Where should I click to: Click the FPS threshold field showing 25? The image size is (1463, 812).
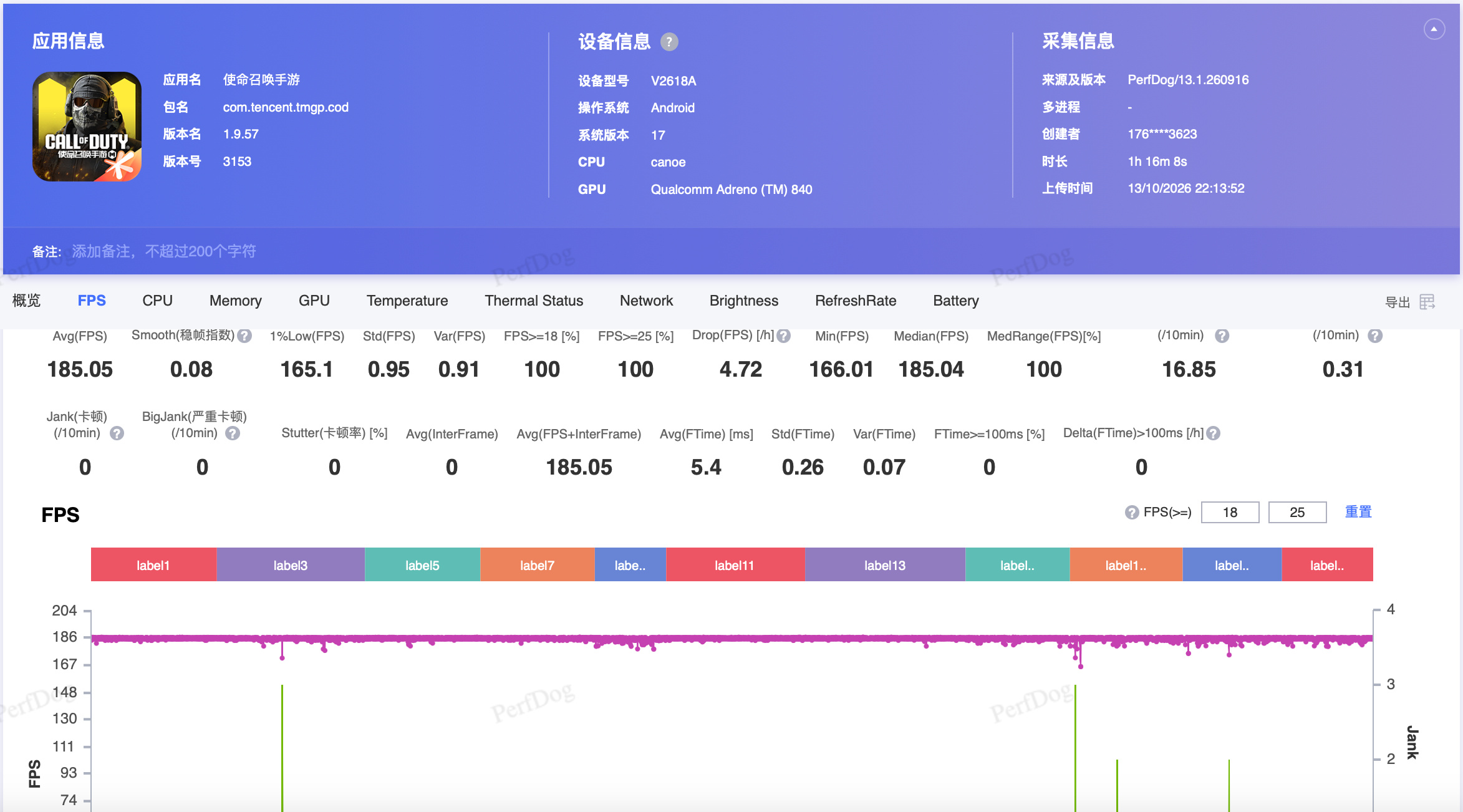1297,513
